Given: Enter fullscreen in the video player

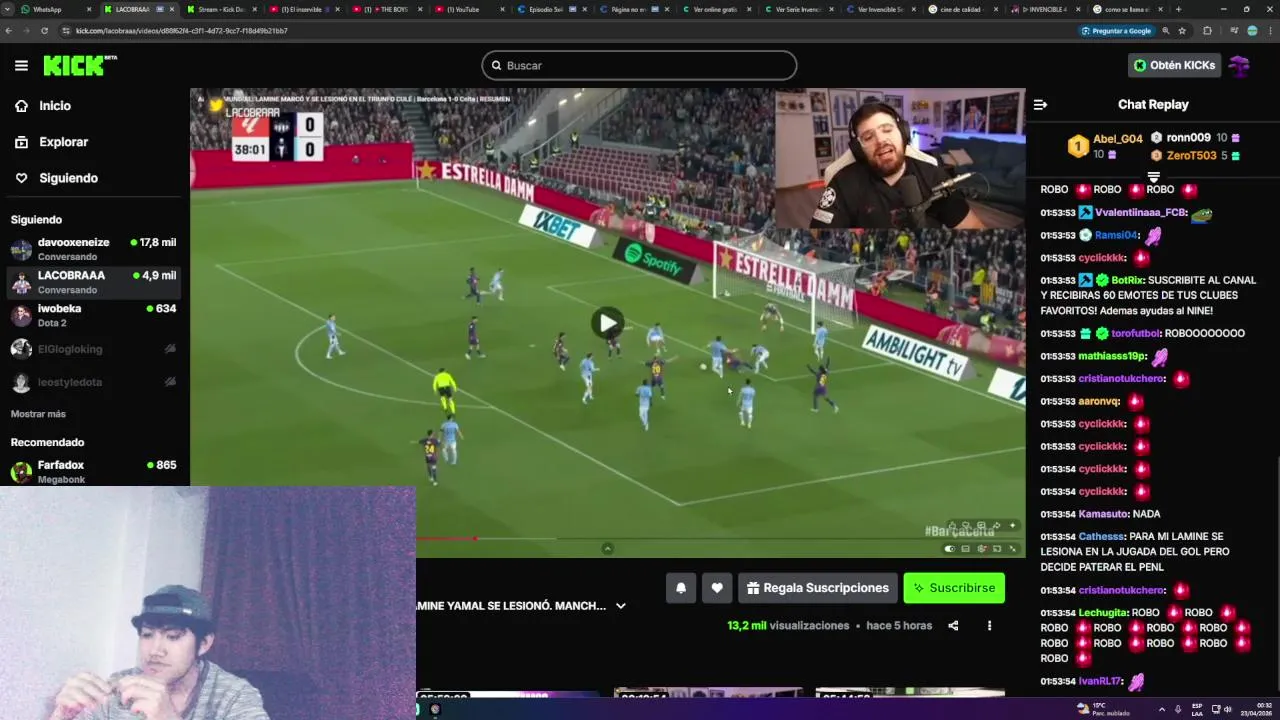Looking at the screenshot, I should pos(1013,548).
